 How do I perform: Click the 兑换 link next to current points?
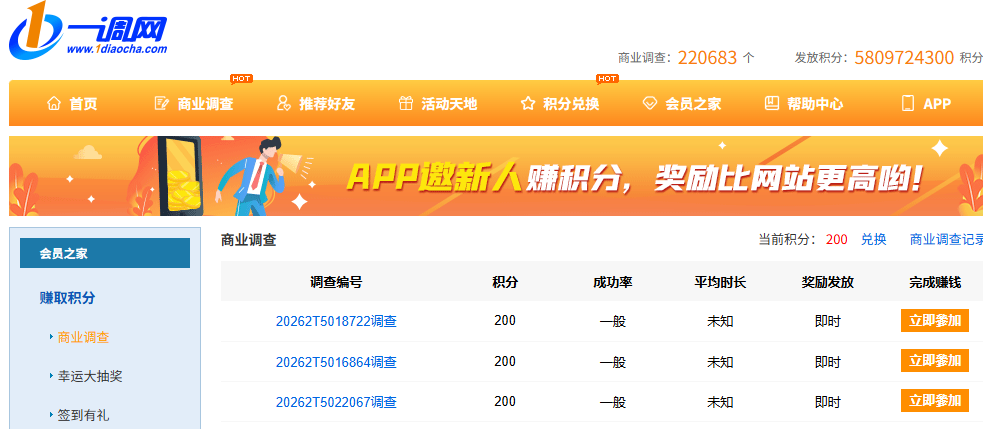(x=873, y=240)
